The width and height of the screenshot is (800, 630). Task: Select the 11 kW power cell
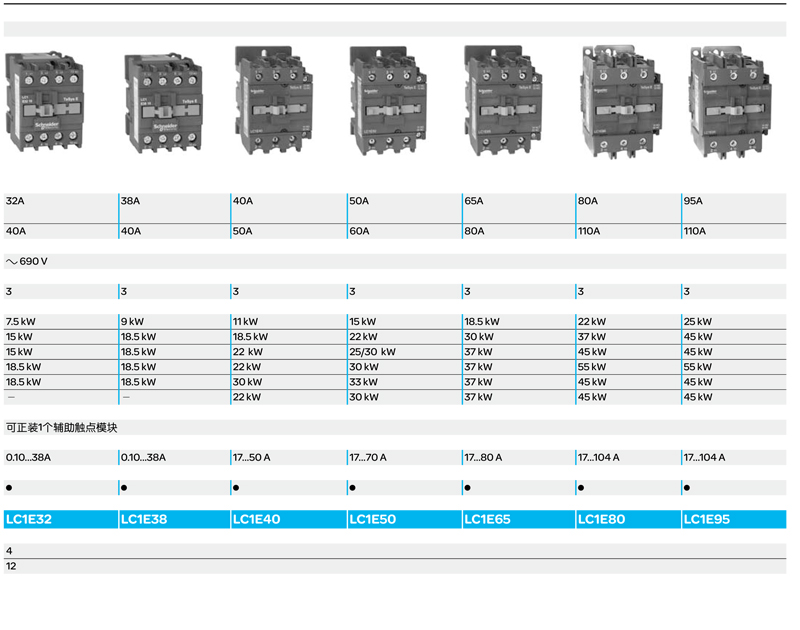(288, 321)
